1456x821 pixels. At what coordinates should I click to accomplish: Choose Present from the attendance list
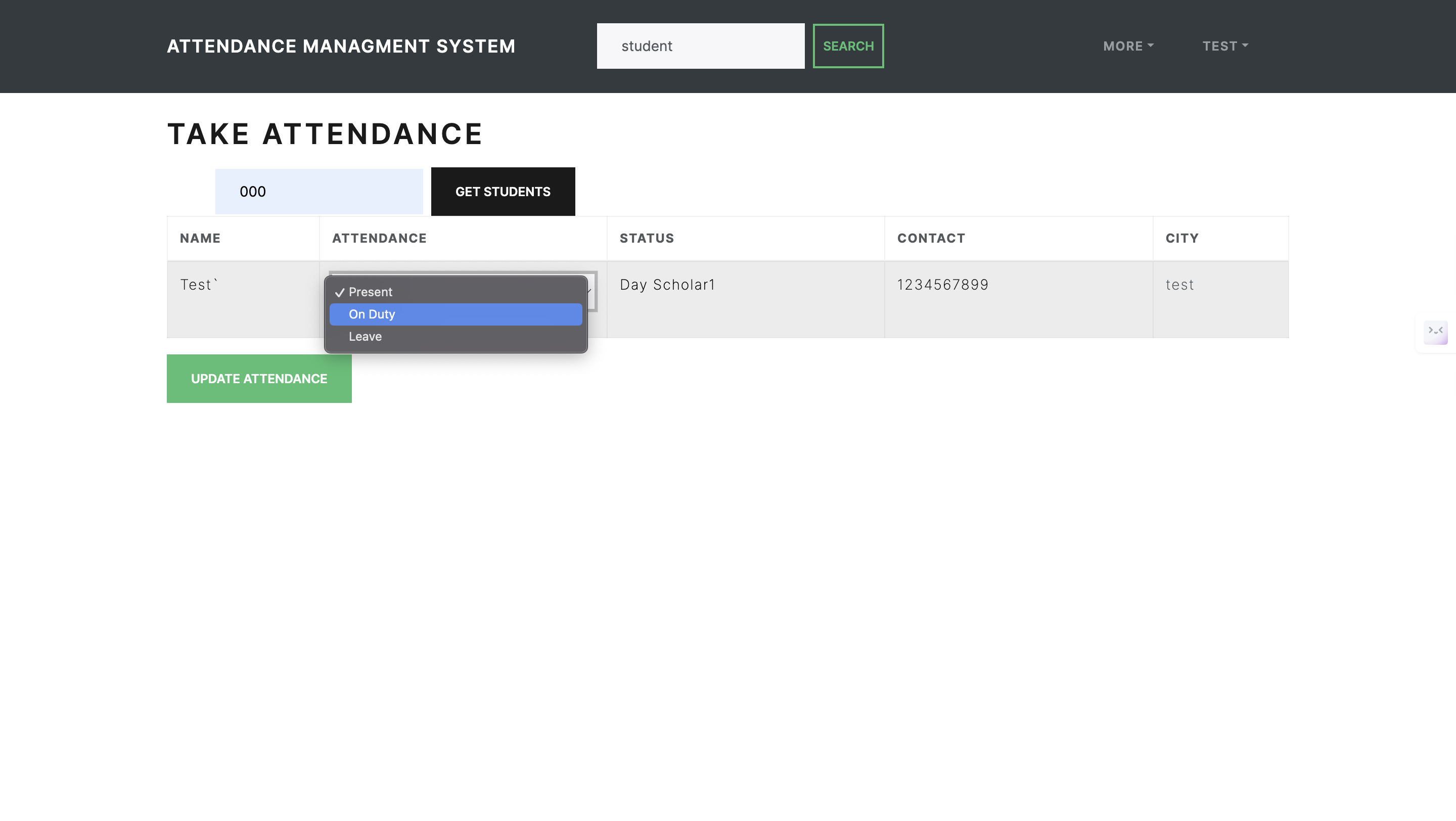point(456,292)
